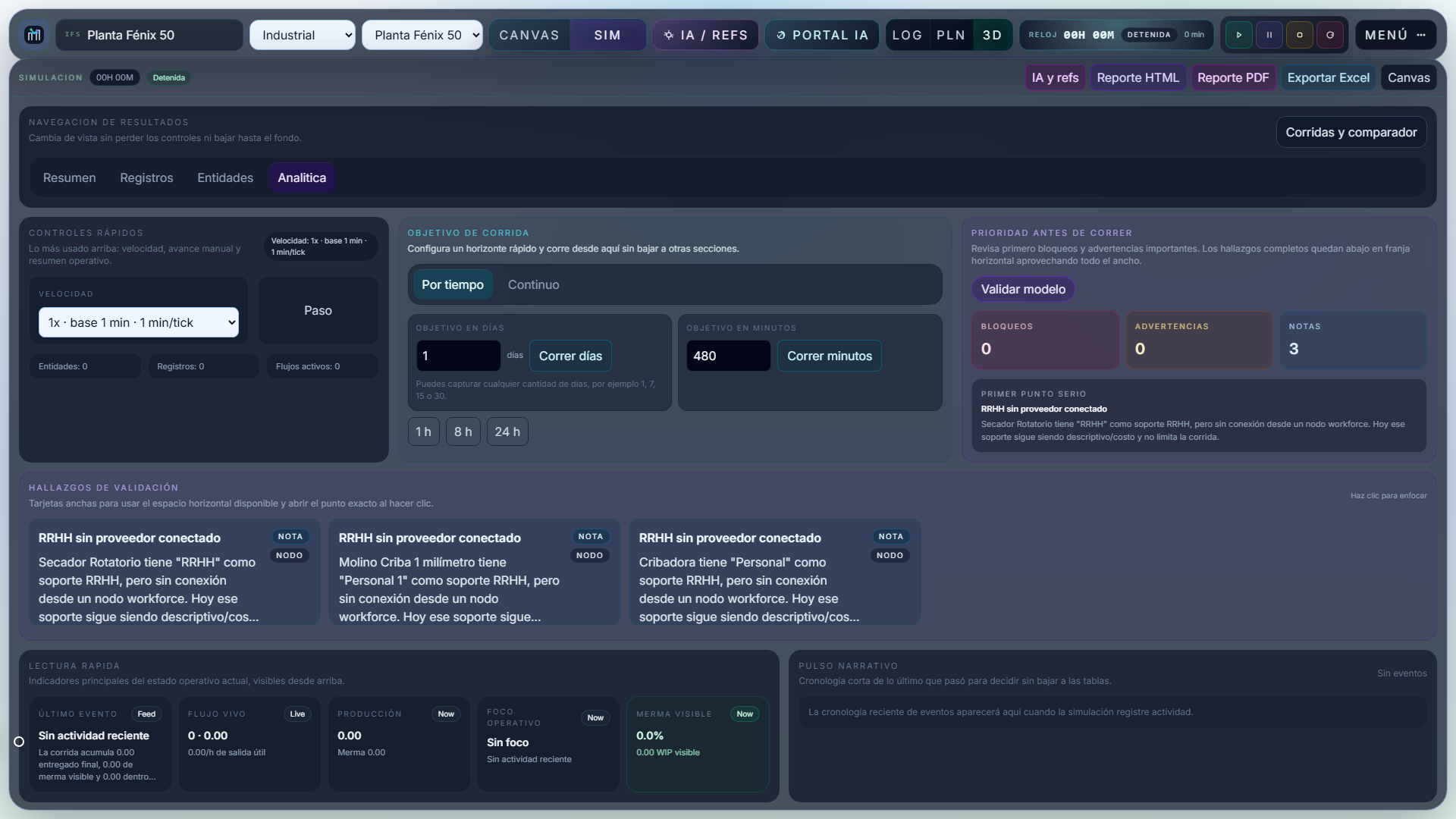Viewport: 1456px width, 819px height.
Task: Click Validar modelo
Action: pos(1023,289)
